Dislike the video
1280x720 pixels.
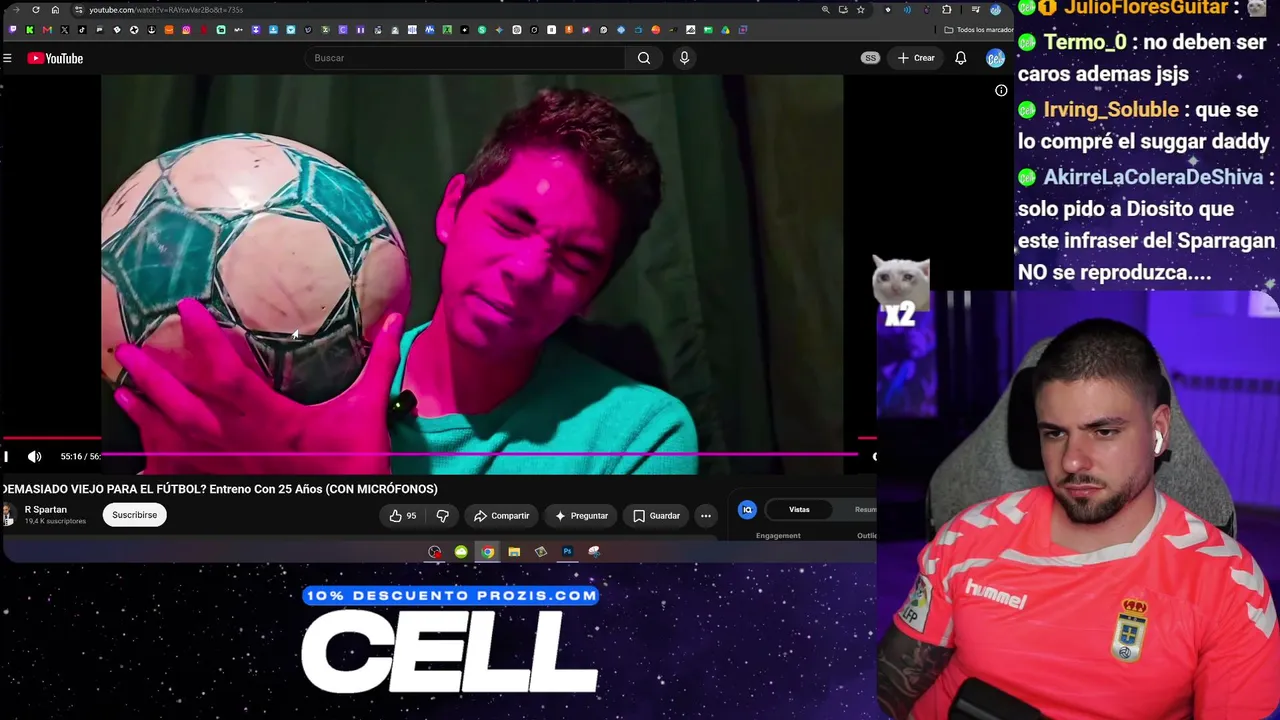[x=442, y=516]
